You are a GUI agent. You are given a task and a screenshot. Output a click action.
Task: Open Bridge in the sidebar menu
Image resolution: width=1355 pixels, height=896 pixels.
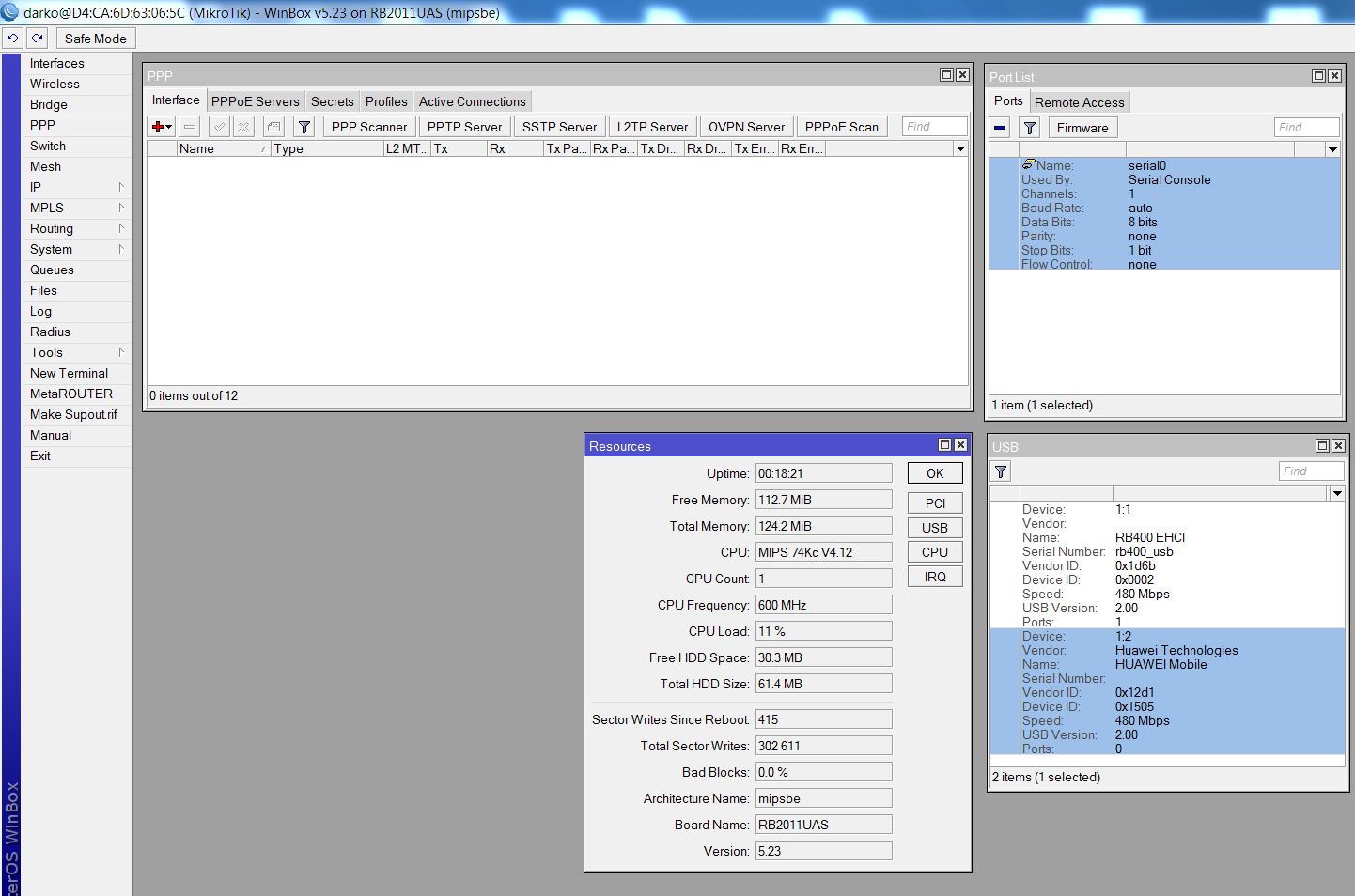click(77, 104)
